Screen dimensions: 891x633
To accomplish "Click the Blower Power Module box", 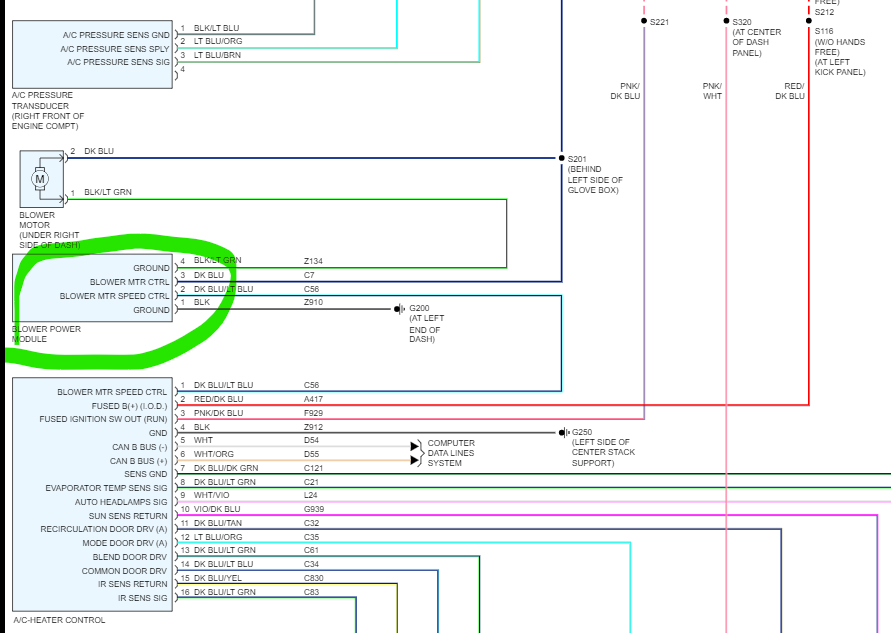I will 92,288.
